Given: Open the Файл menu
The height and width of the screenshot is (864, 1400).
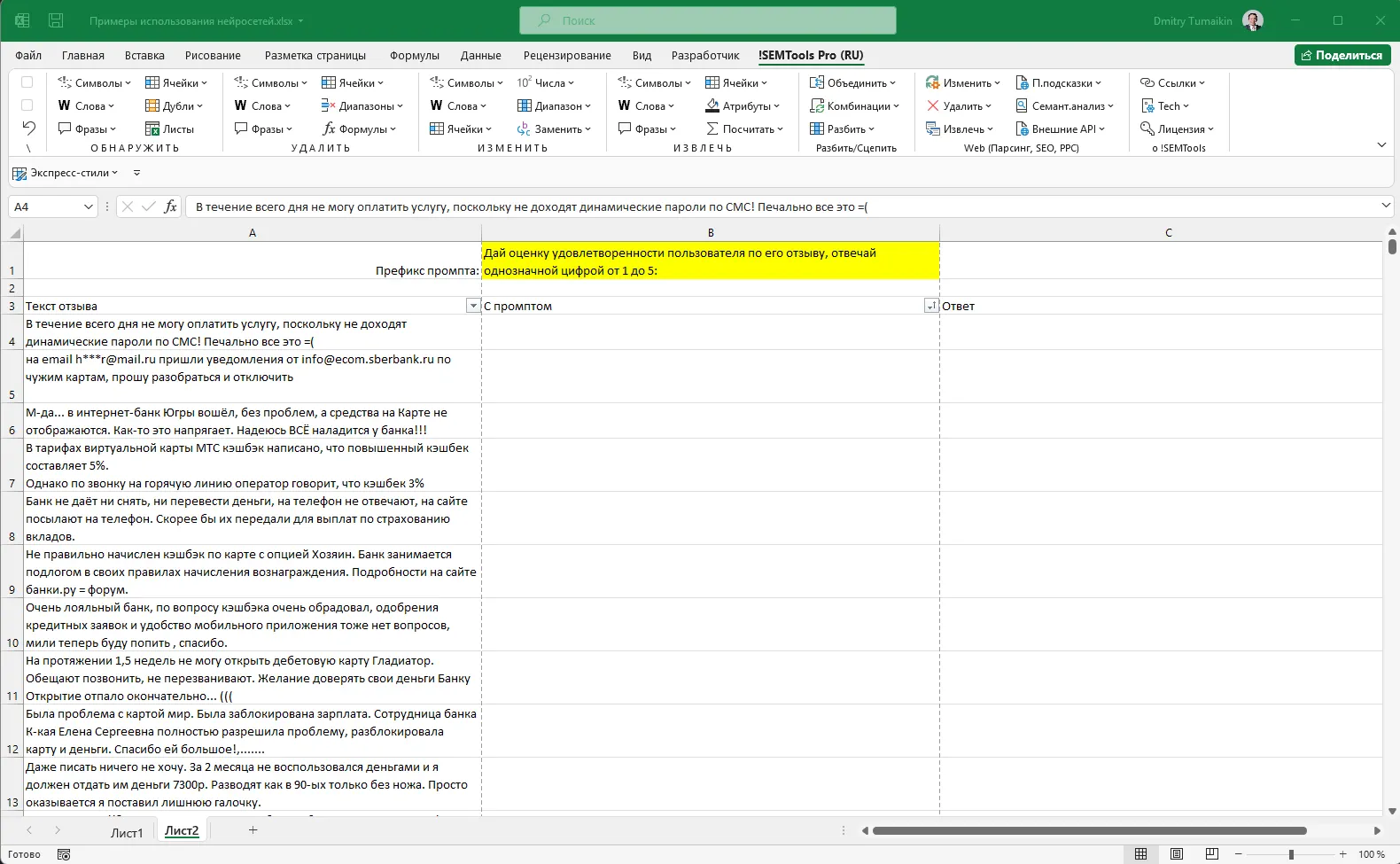Looking at the screenshot, I should pyautogui.click(x=28, y=55).
